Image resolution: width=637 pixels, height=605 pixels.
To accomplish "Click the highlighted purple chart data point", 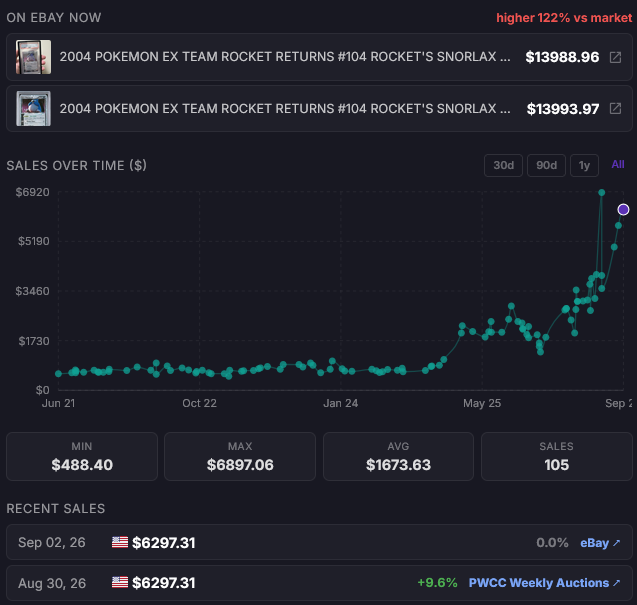I will [623, 210].
